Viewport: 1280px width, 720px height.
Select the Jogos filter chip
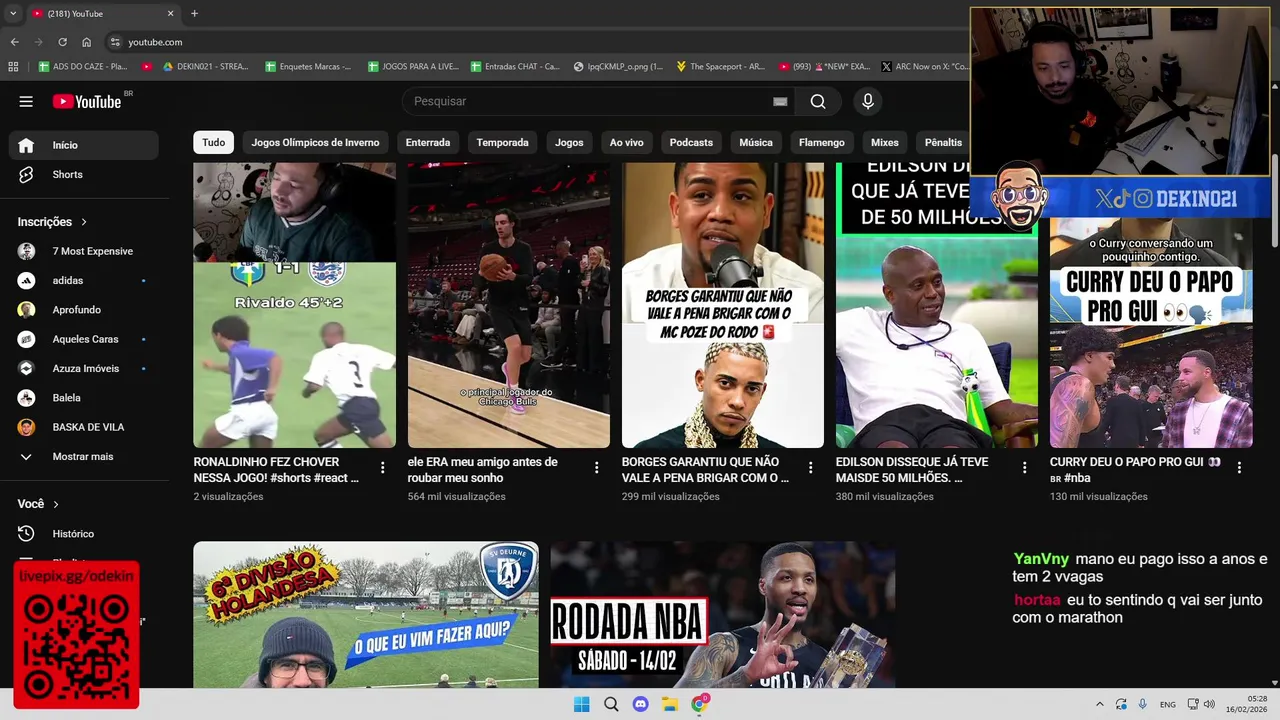569,142
